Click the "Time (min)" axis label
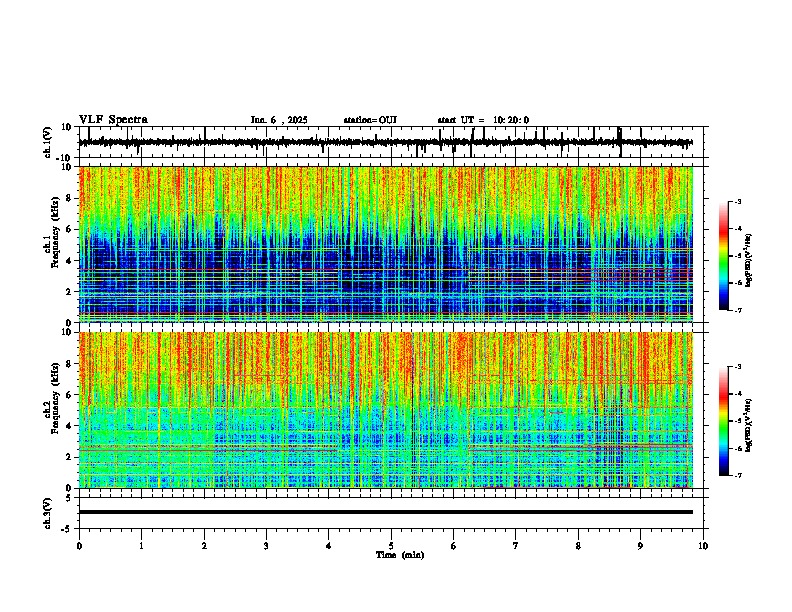Image resolution: width=792 pixels, height=612 pixels. pyautogui.click(x=400, y=555)
